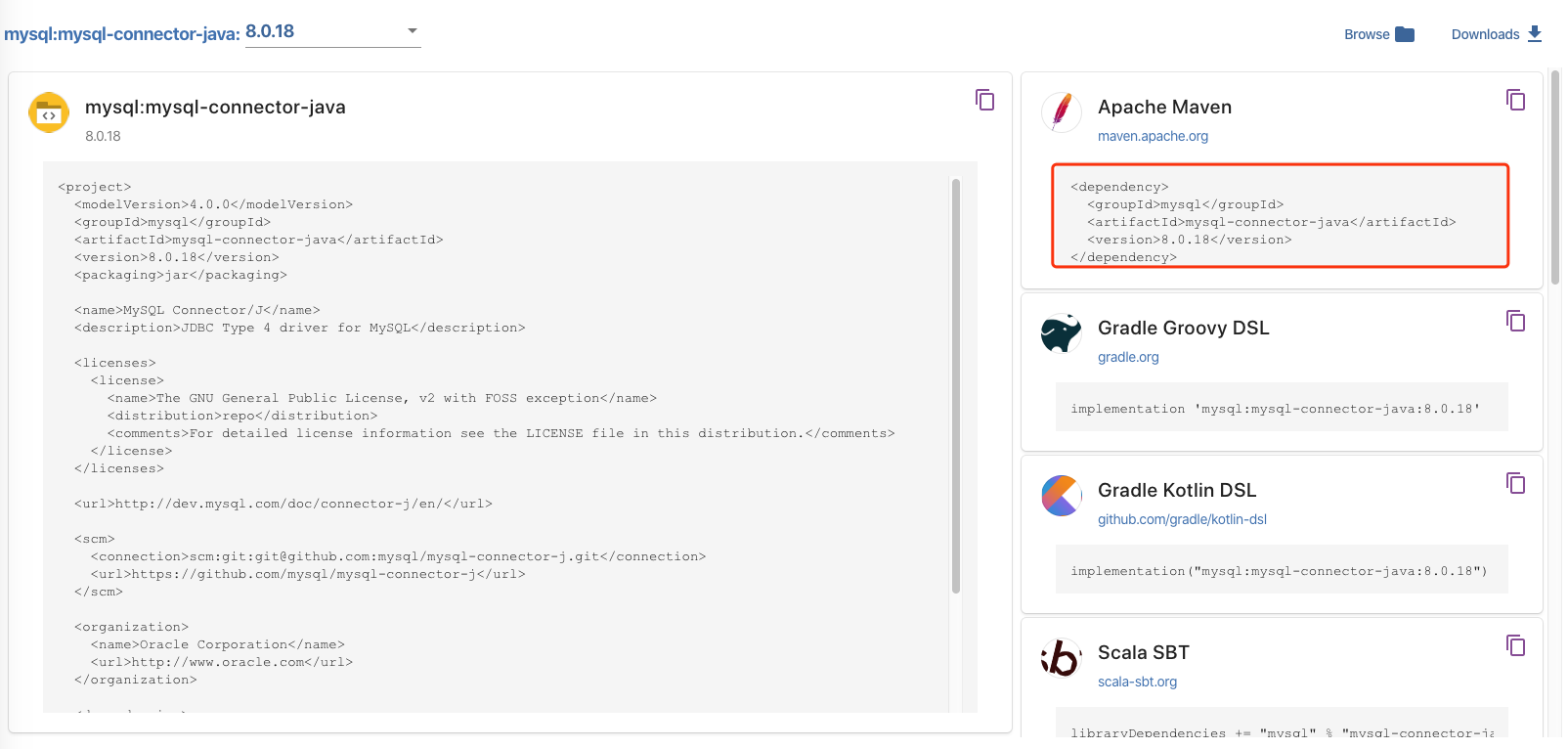Copy the Scala SBT snippet

[1516, 645]
